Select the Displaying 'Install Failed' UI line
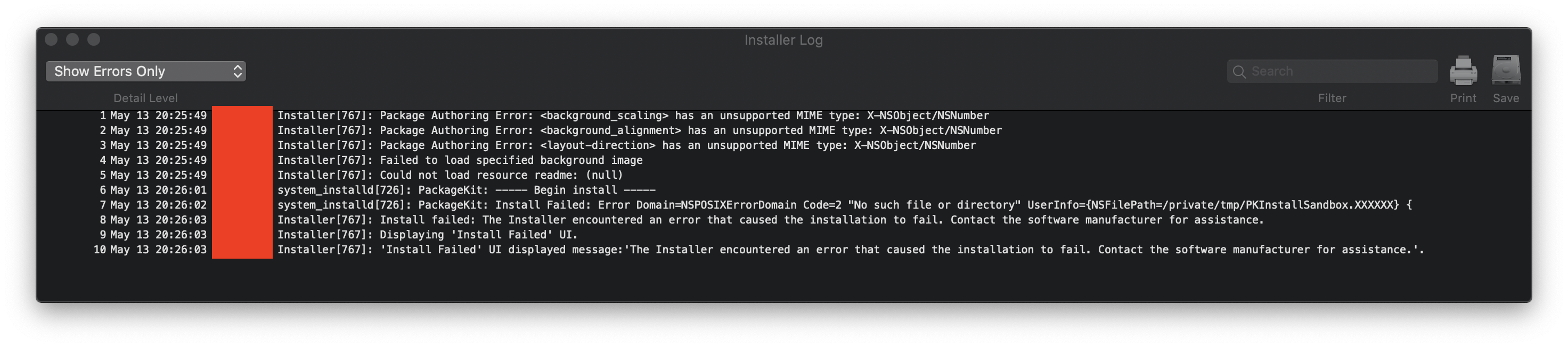This screenshot has width=1568, height=347. click(784, 234)
